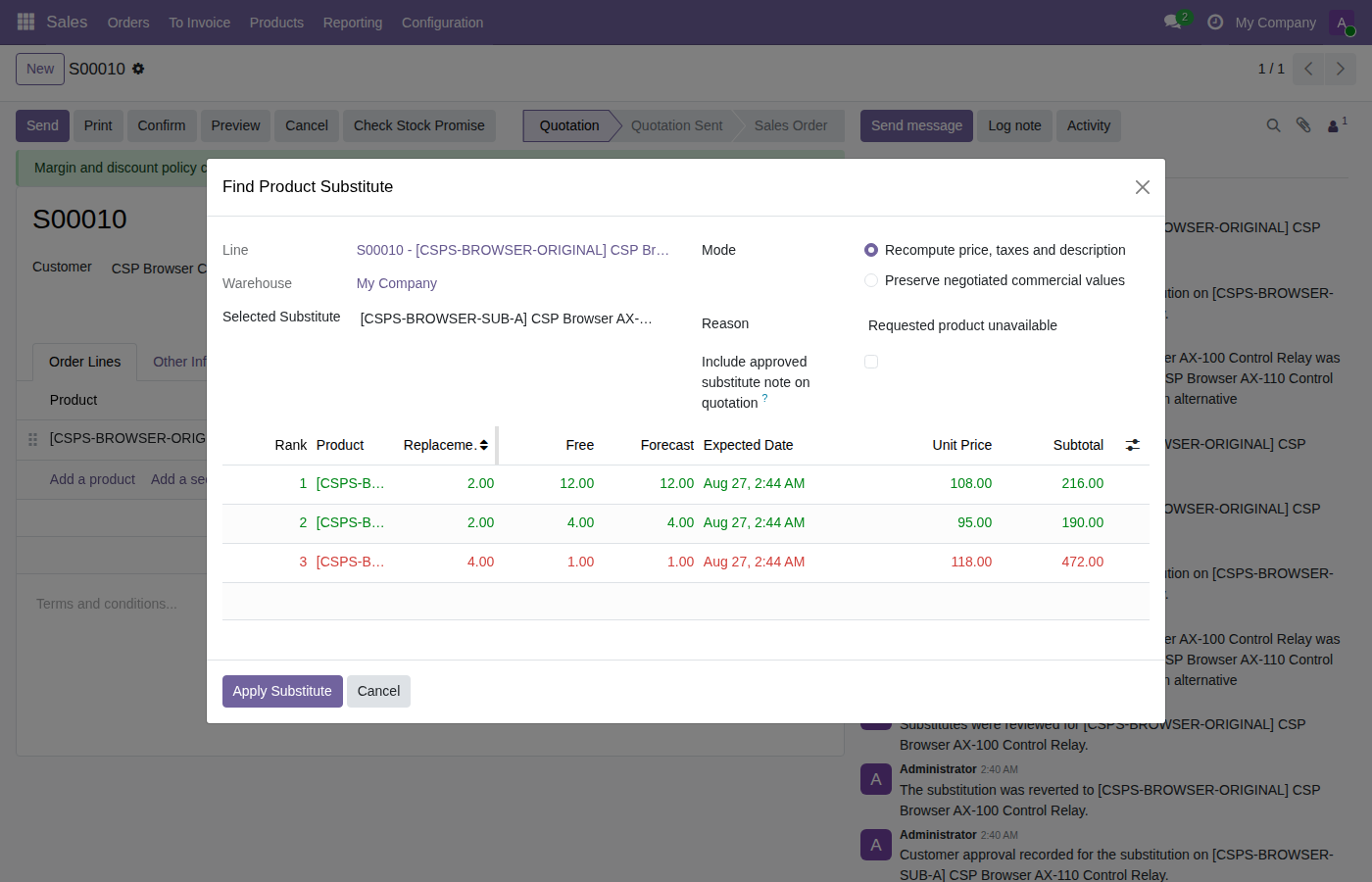Open the Configuration menu
The image size is (1372, 882).
pos(442,23)
